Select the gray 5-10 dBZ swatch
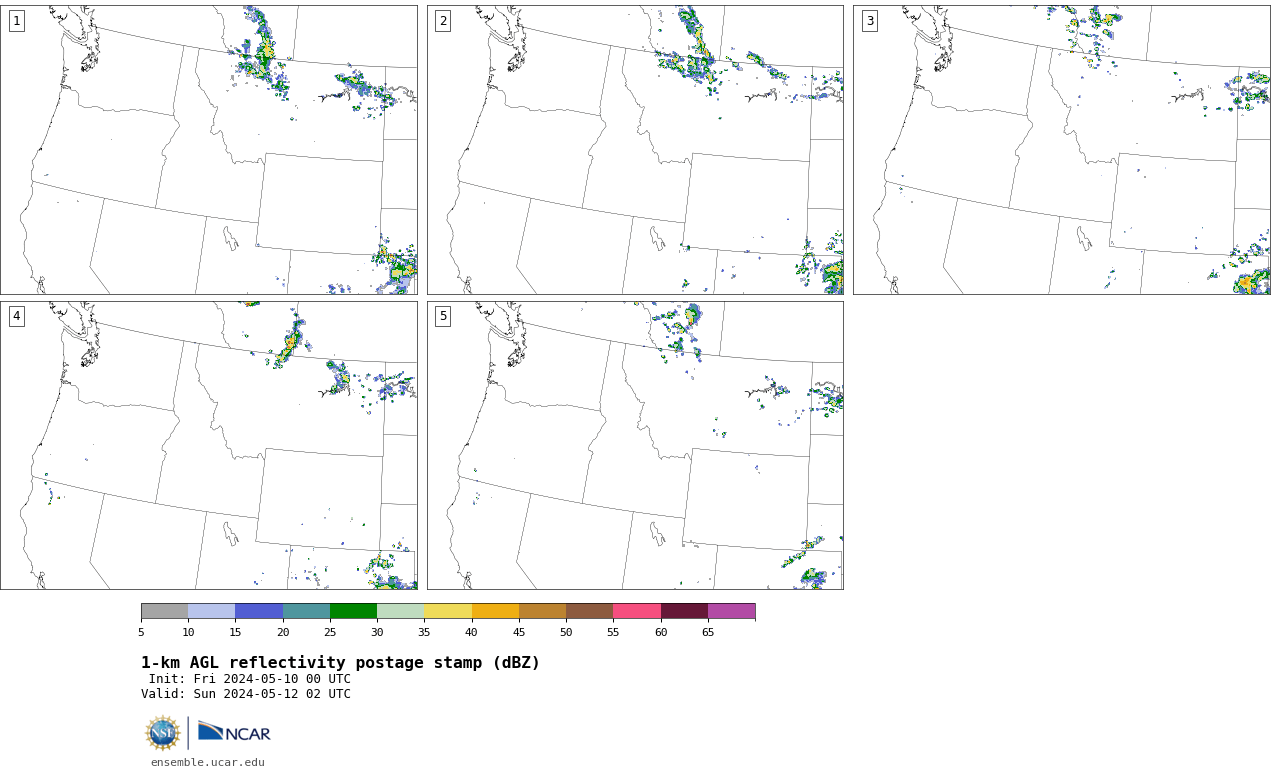This screenshot has width=1280, height=773. [x=164, y=611]
